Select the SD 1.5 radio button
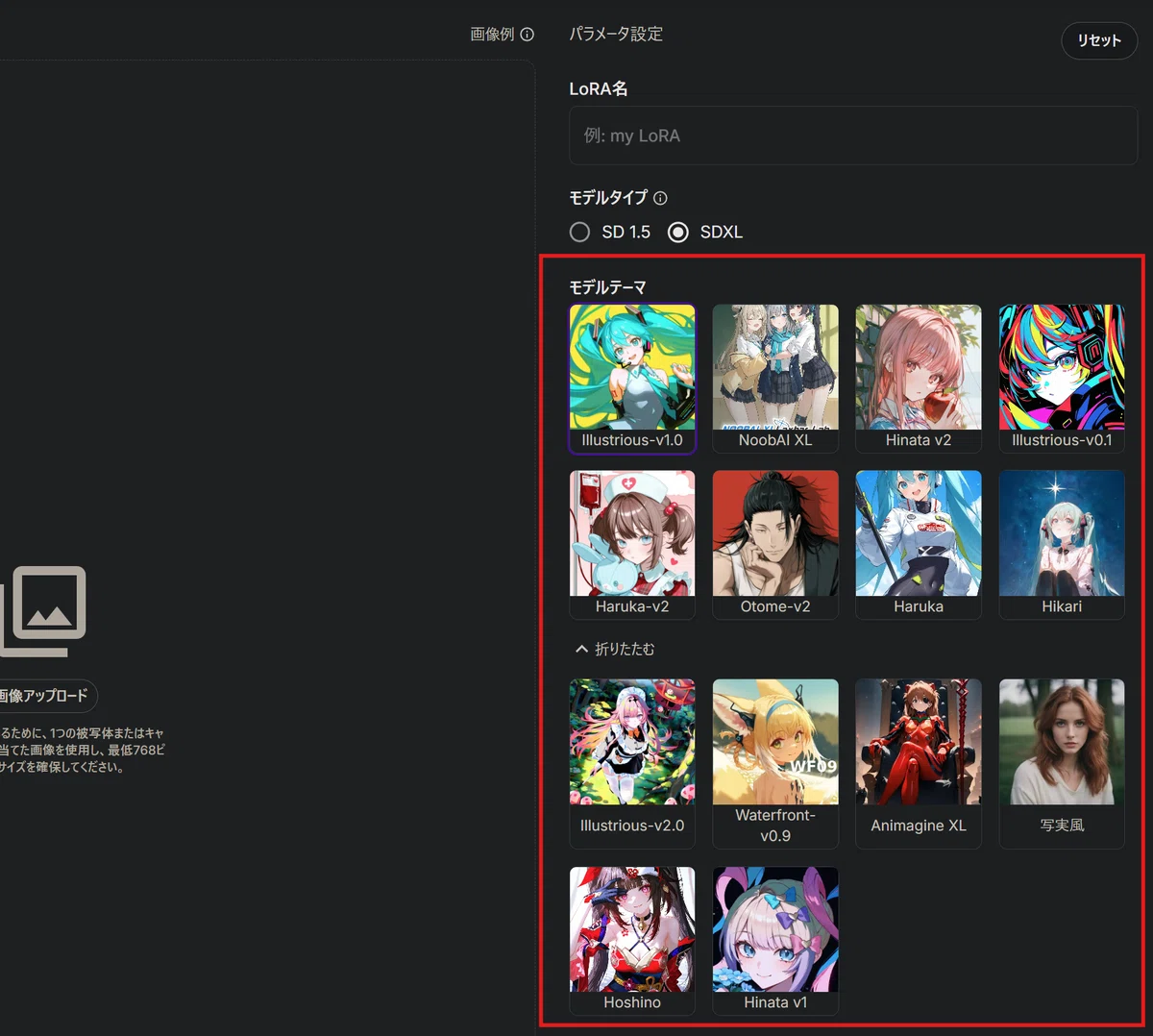1153x1036 pixels. pyautogui.click(x=579, y=233)
